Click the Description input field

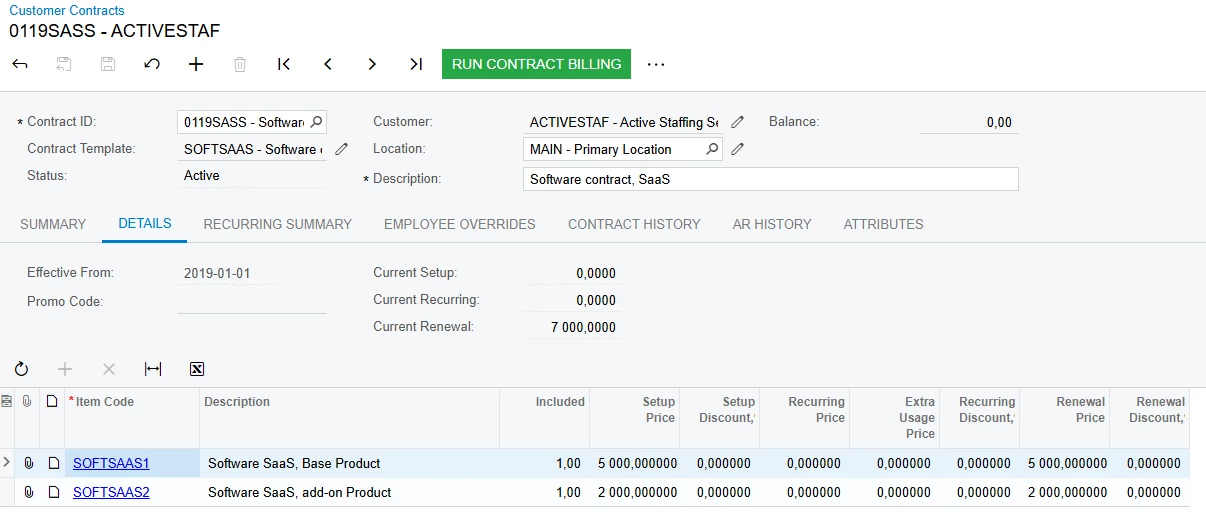[x=770, y=179]
